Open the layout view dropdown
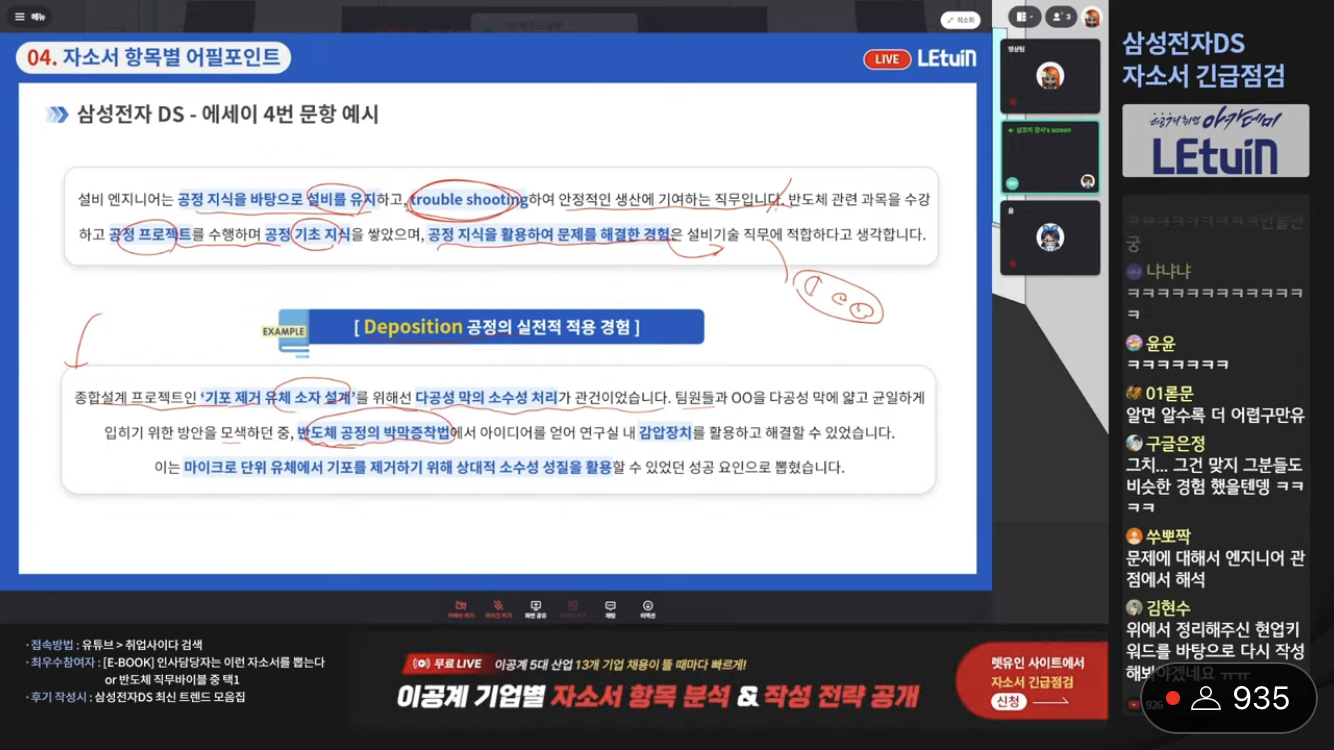Image resolution: width=1334 pixels, height=750 pixels. coord(1023,17)
